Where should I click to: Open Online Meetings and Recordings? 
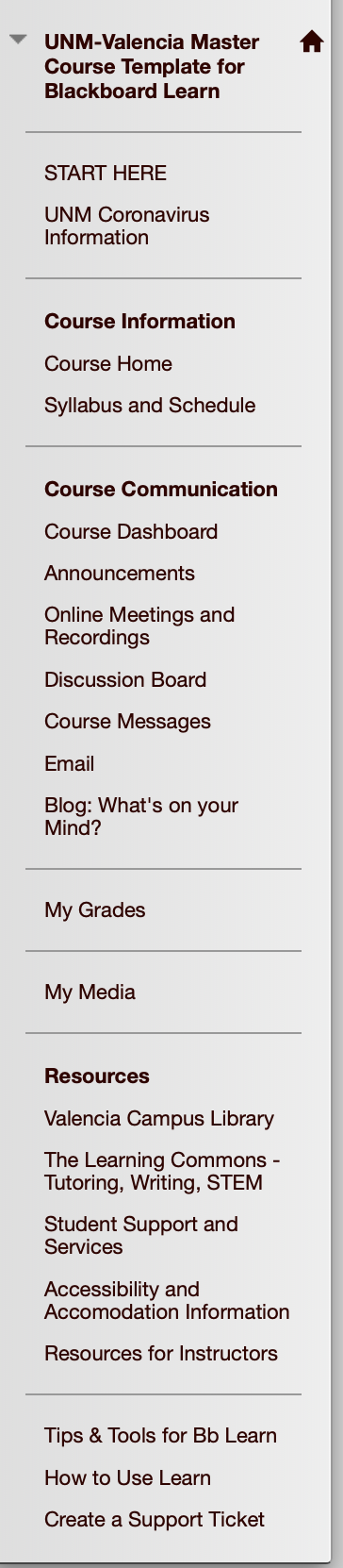tap(139, 626)
